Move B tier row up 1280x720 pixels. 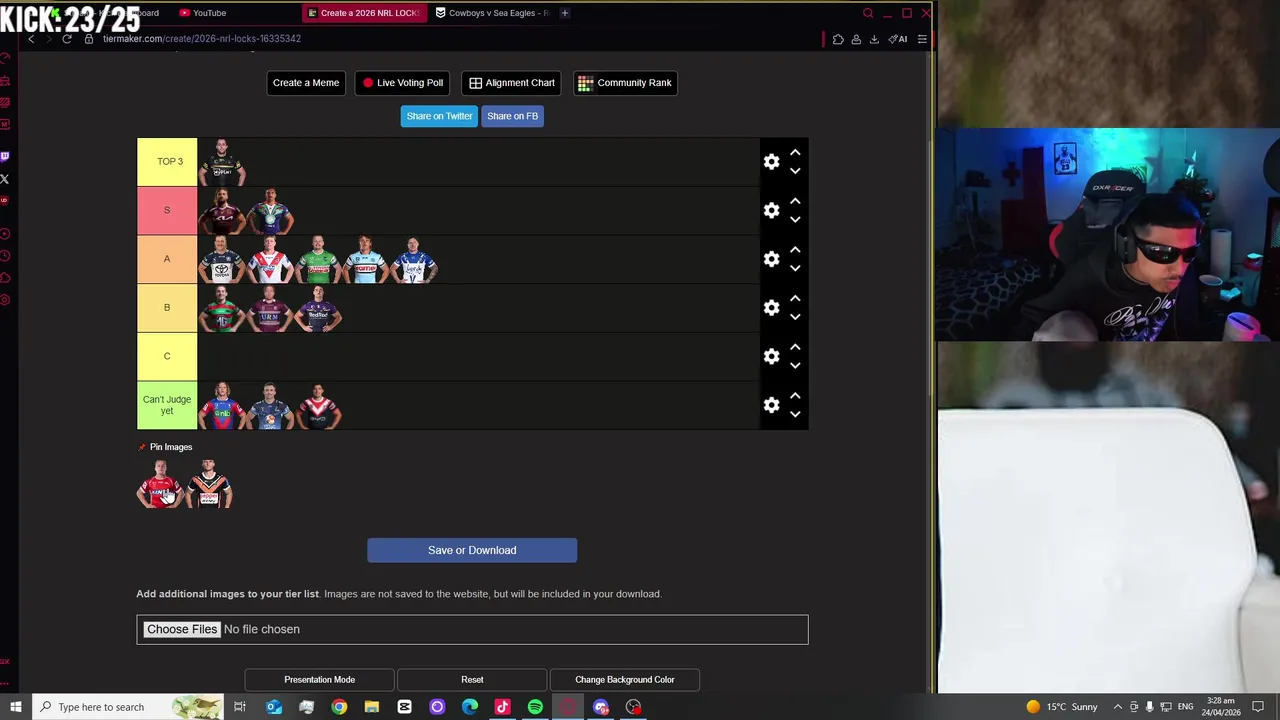(x=795, y=299)
